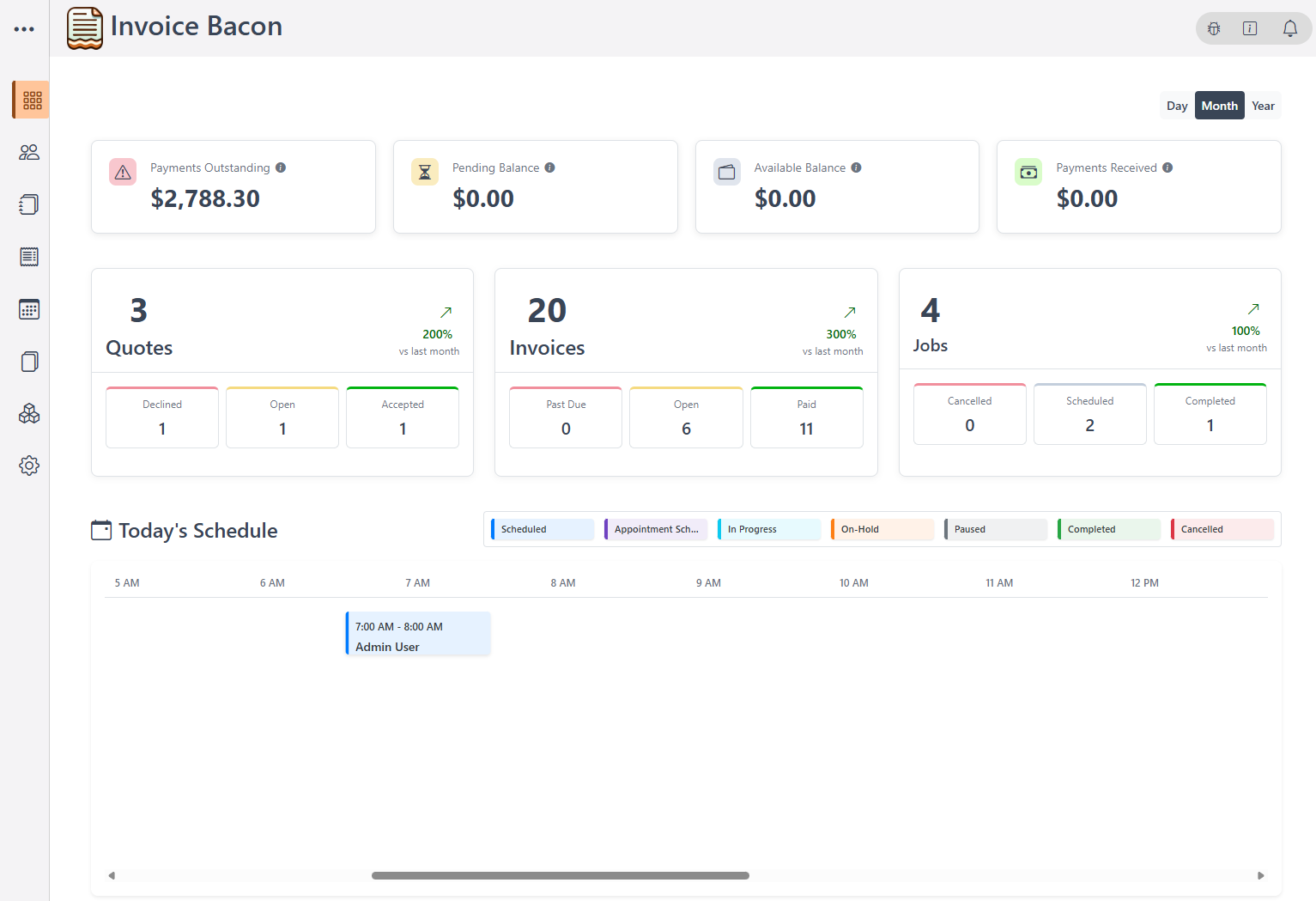Toggle the In Progress legend filter
1316x901 pixels.
pos(769,529)
